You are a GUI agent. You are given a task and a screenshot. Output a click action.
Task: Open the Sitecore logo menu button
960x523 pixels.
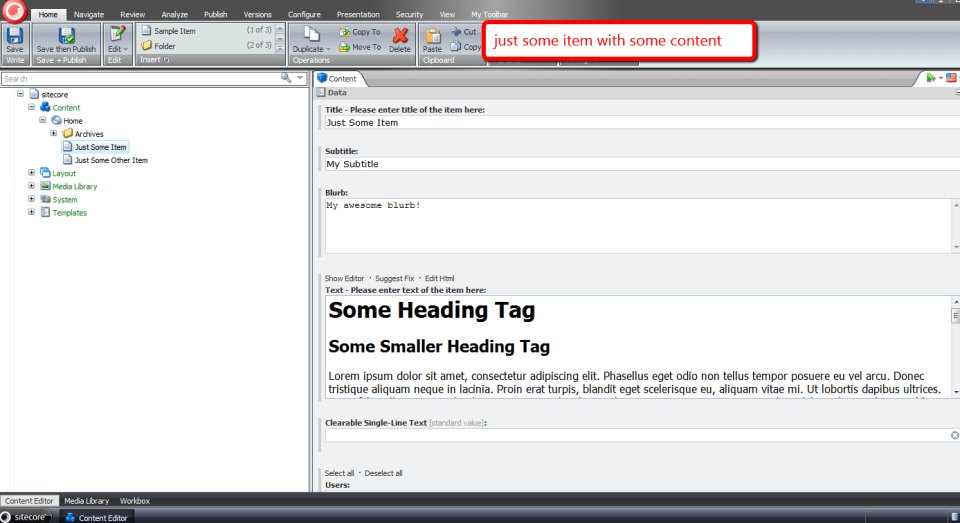(14, 13)
